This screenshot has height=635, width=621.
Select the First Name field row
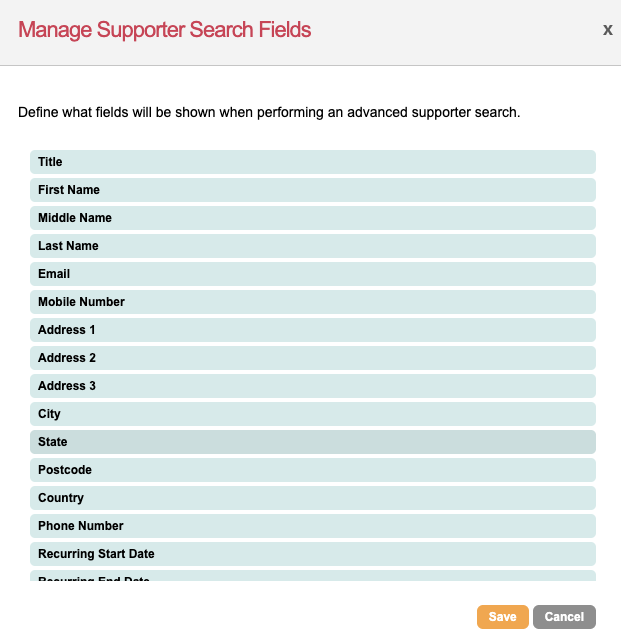point(313,190)
